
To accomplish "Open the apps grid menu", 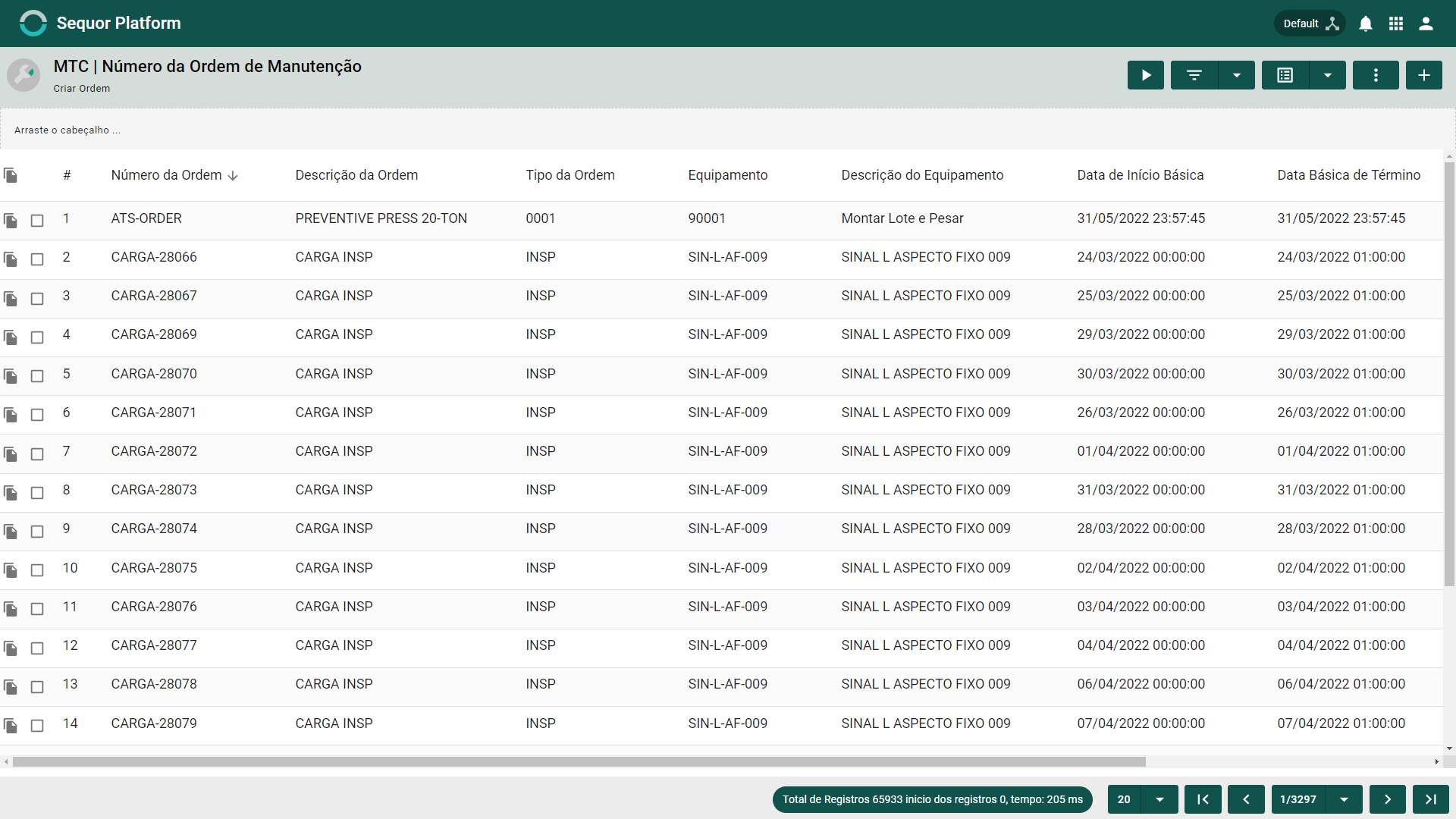I will coord(1396,24).
